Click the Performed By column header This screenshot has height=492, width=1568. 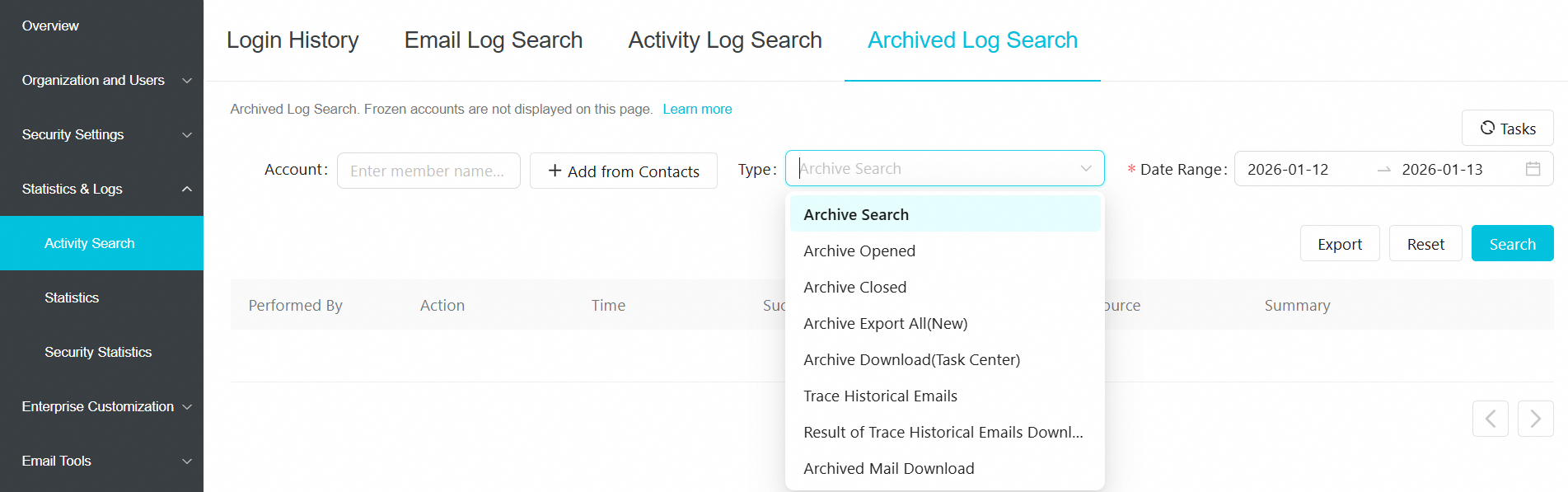click(295, 305)
